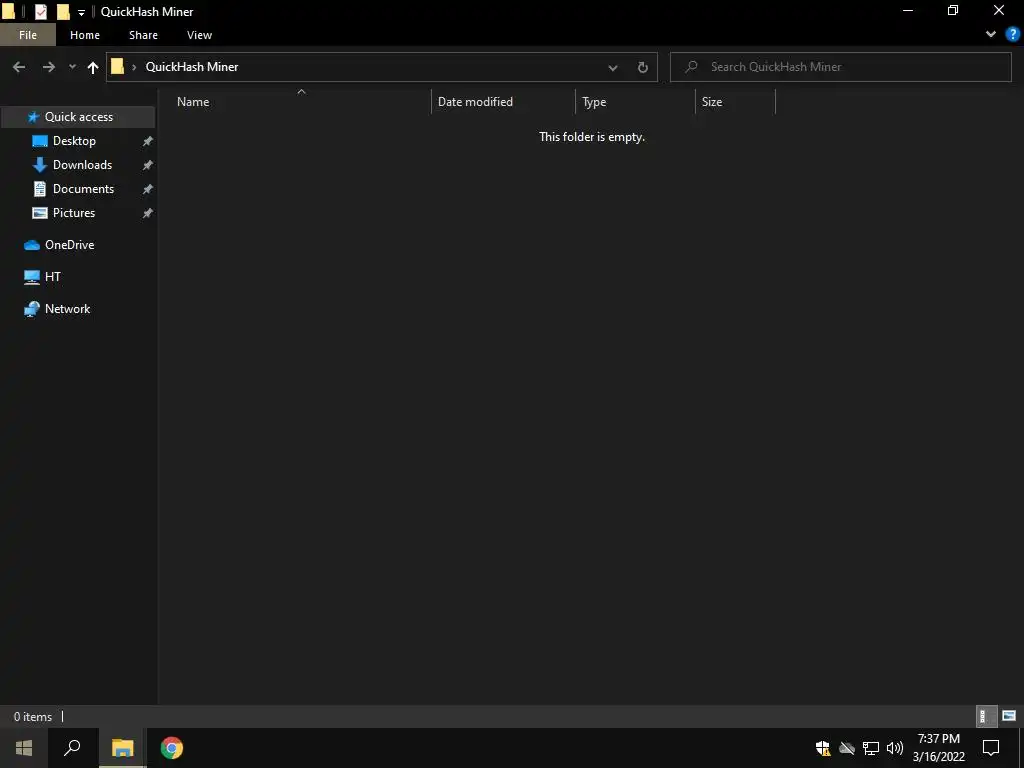Open Windows Security tray icon
The height and width of the screenshot is (768, 1024).
click(823, 748)
